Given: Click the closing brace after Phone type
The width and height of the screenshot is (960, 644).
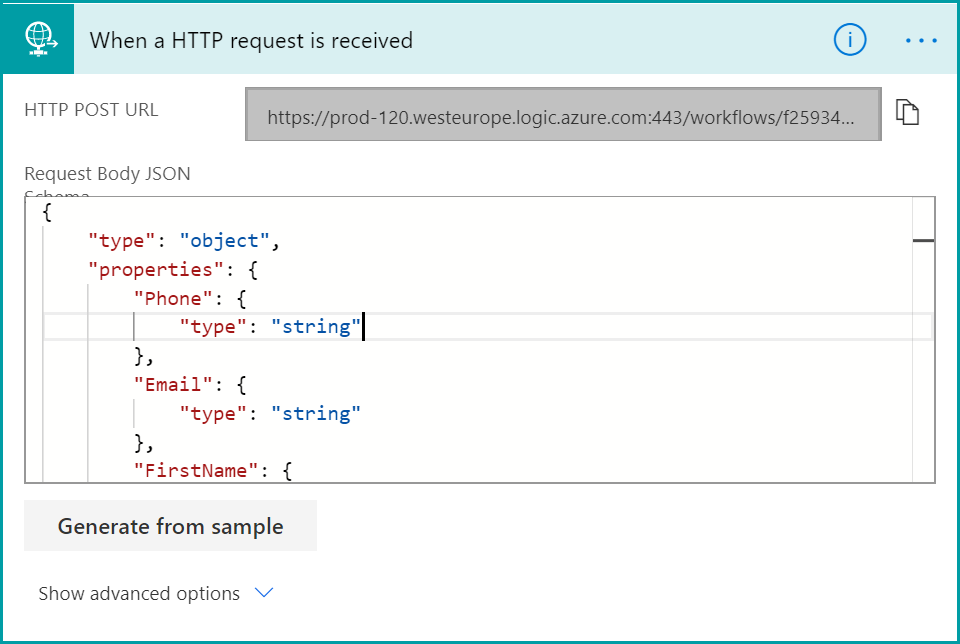Looking at the screenshot, I should pyautogui.click(x=143, y=356).
